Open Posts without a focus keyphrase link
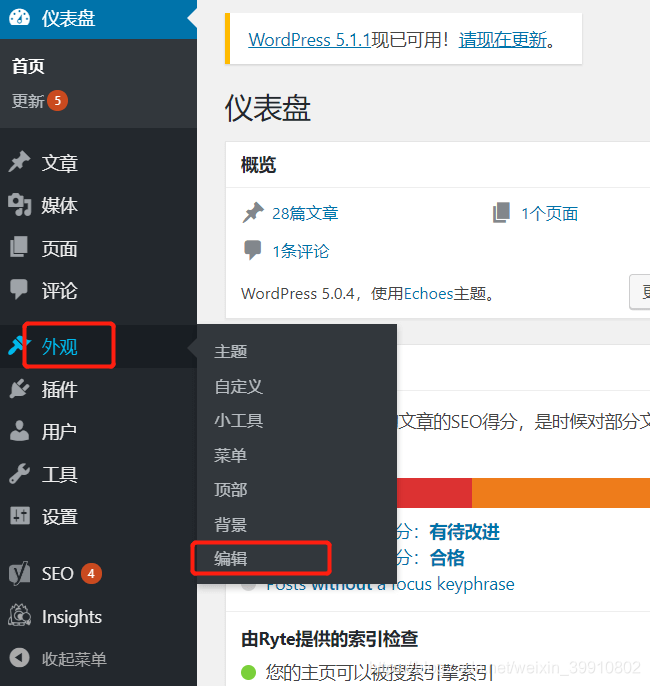The width and height of the screenshot is (650, 686). [390, 584]
